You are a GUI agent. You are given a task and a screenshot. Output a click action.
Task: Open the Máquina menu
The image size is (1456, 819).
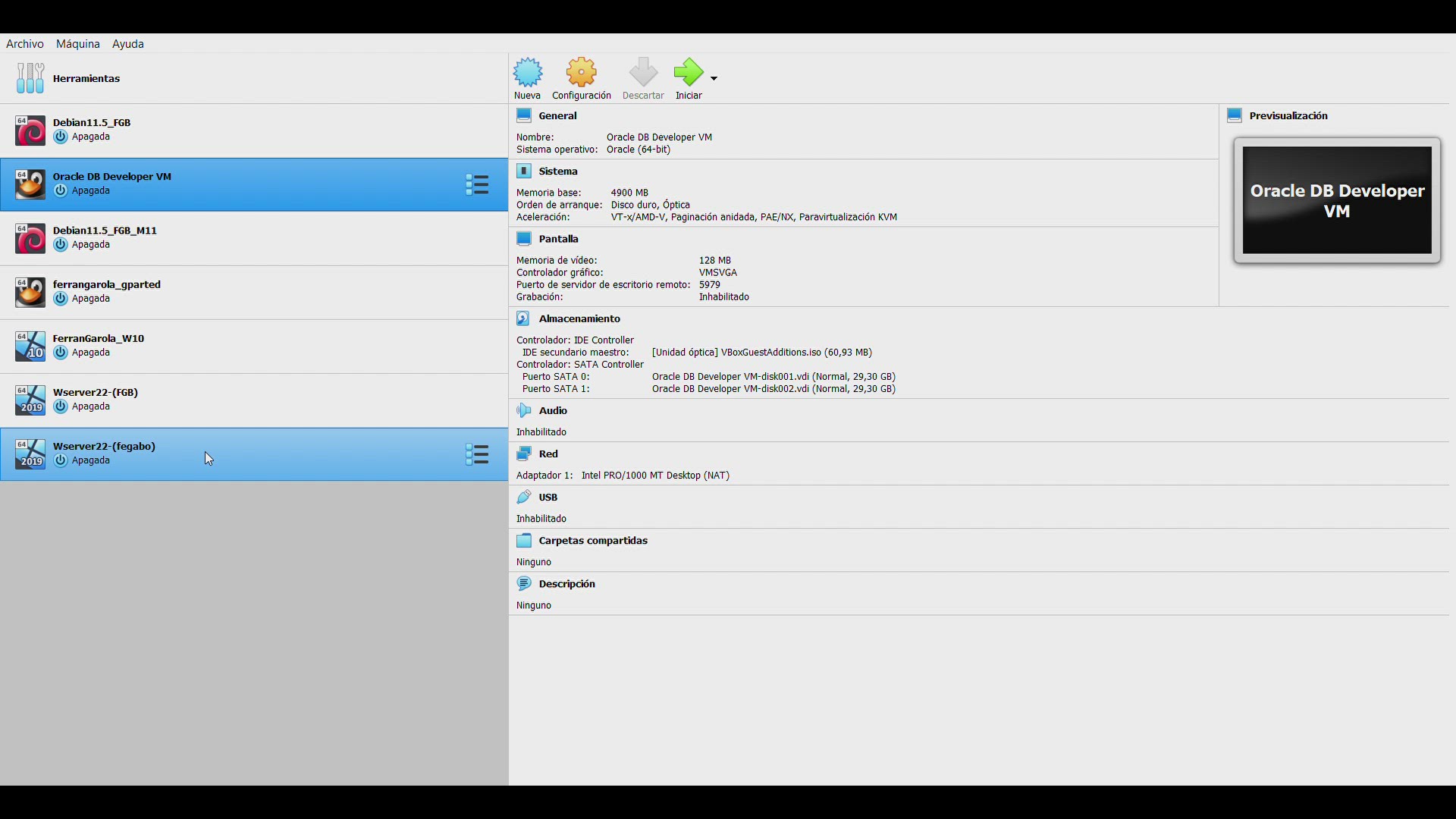click(x=78, y=44)
